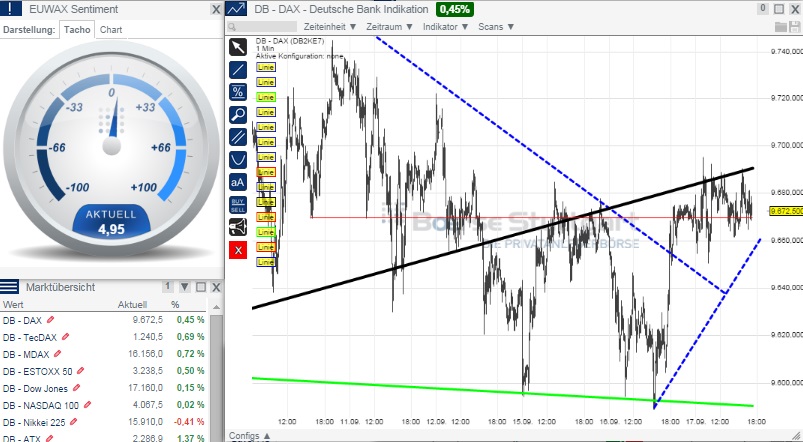Click the chart line icon beside DB - DAX title
Image resolution: width=803 pixels, height=442 pixels.
pyautogui.click(x=236, y=9)
